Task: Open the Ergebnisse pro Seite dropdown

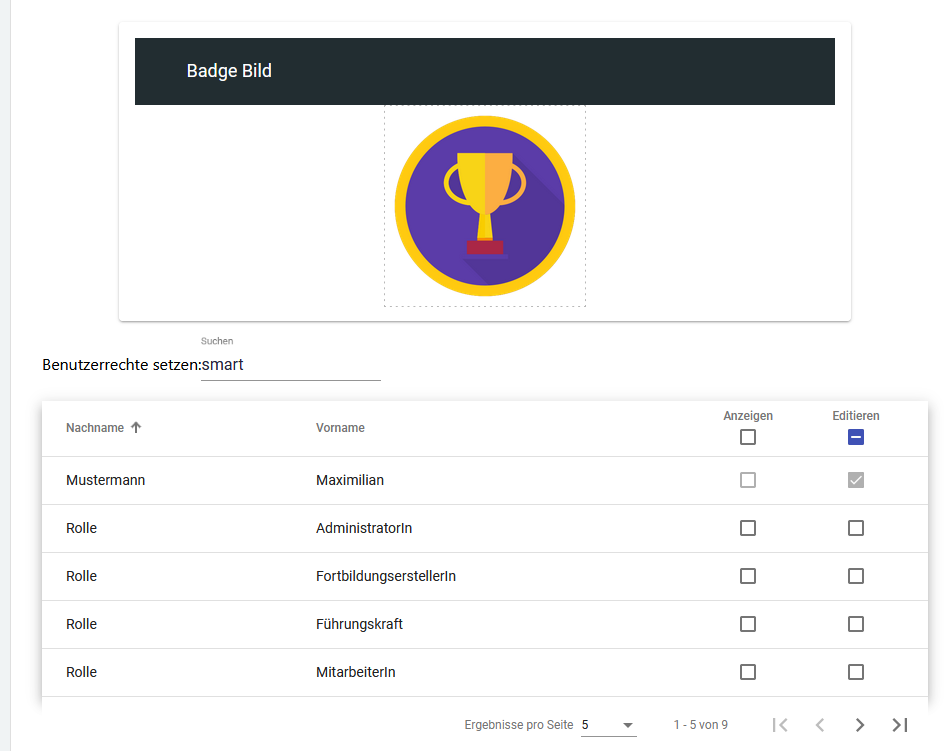Action: coord(608,725)
